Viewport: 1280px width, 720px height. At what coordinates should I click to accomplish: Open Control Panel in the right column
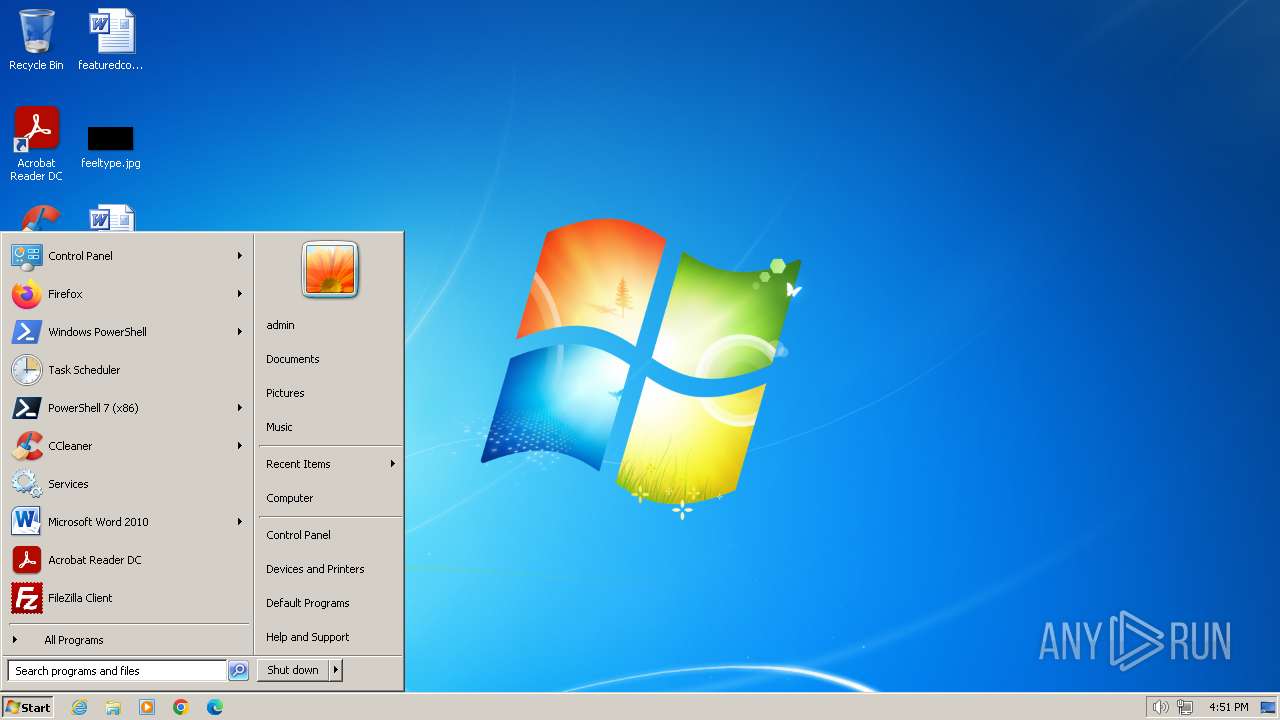(x=330, y=535)
